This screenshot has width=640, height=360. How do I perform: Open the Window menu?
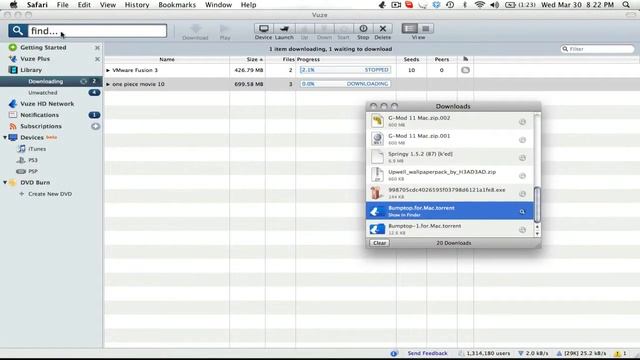tap(218, 5)
